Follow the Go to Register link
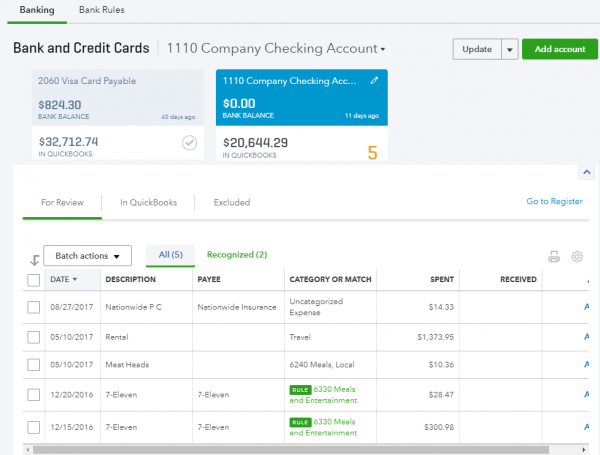This screenshot has width=600, height=455. tap(554, 202)
